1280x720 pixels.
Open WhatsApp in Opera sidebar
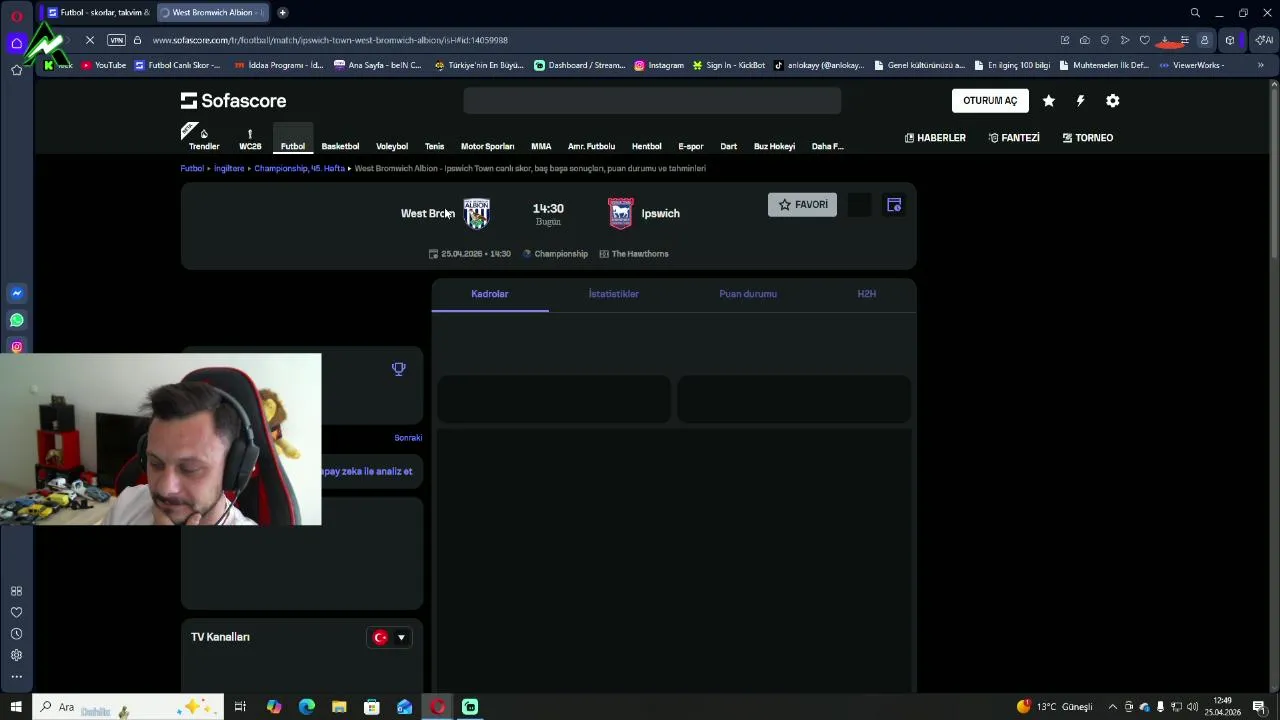16,320
